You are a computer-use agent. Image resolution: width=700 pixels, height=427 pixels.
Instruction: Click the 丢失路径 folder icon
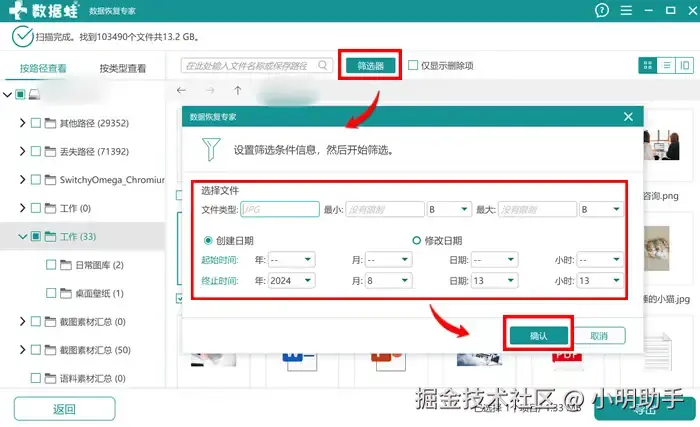pos(50,151)
